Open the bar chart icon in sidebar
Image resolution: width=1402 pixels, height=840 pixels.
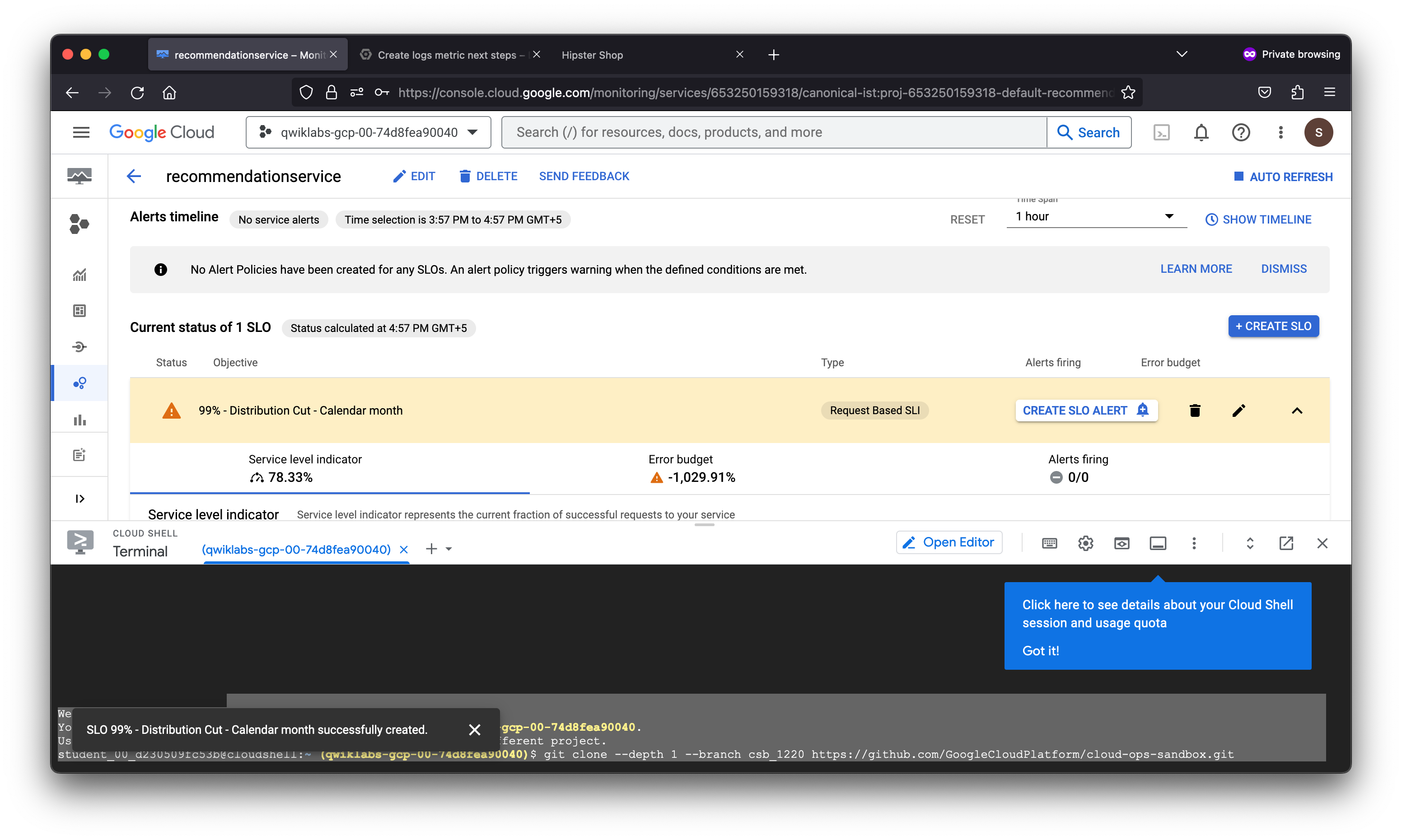(79, 420)
